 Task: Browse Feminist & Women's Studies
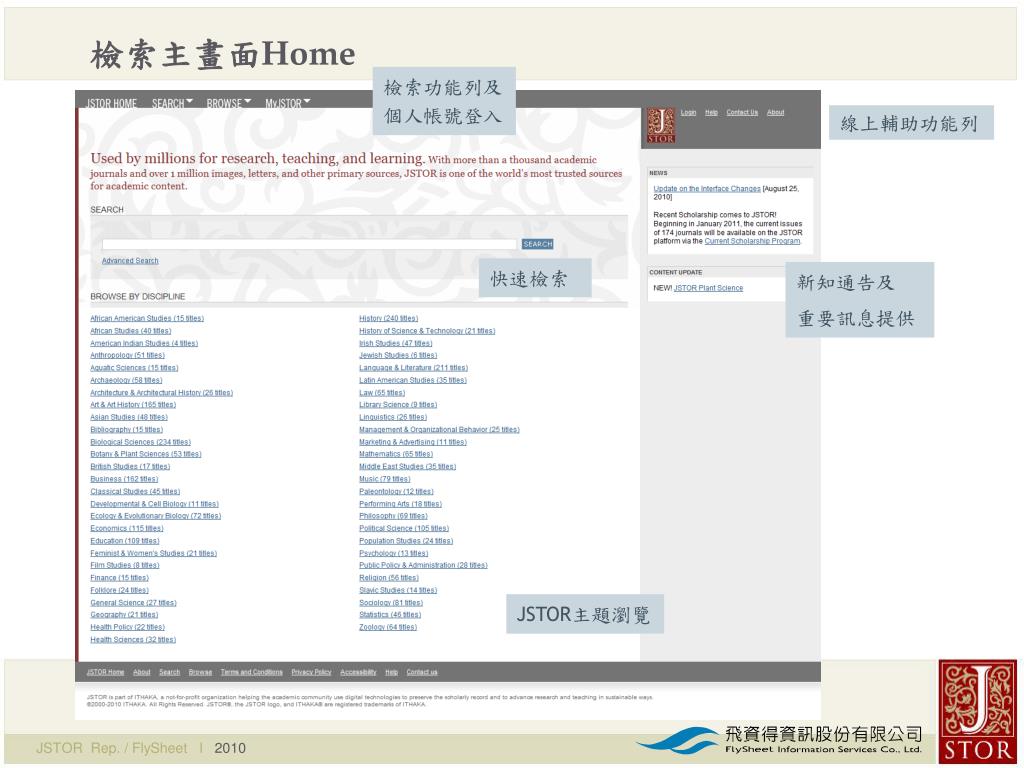tap(153, 553)
